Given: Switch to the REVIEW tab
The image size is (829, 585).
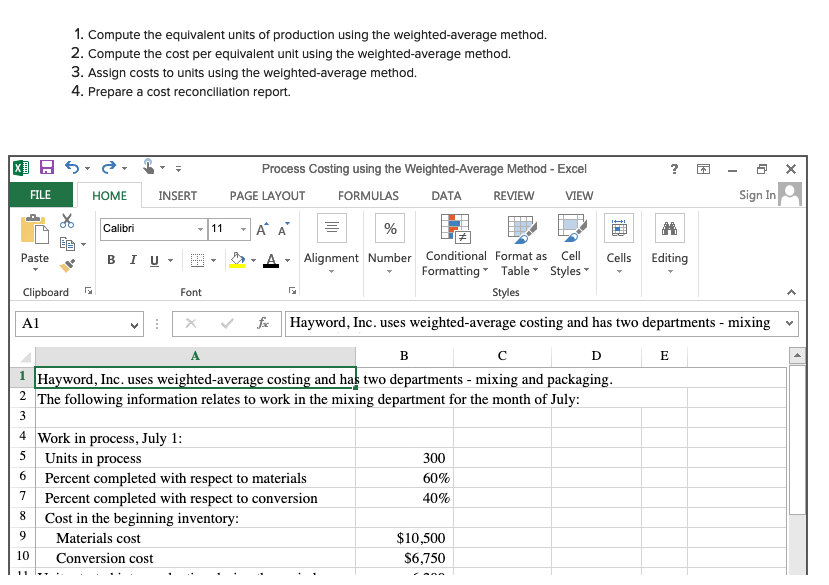Looking at the screenshot, I should pyautogui.click(x=514, y=196).
